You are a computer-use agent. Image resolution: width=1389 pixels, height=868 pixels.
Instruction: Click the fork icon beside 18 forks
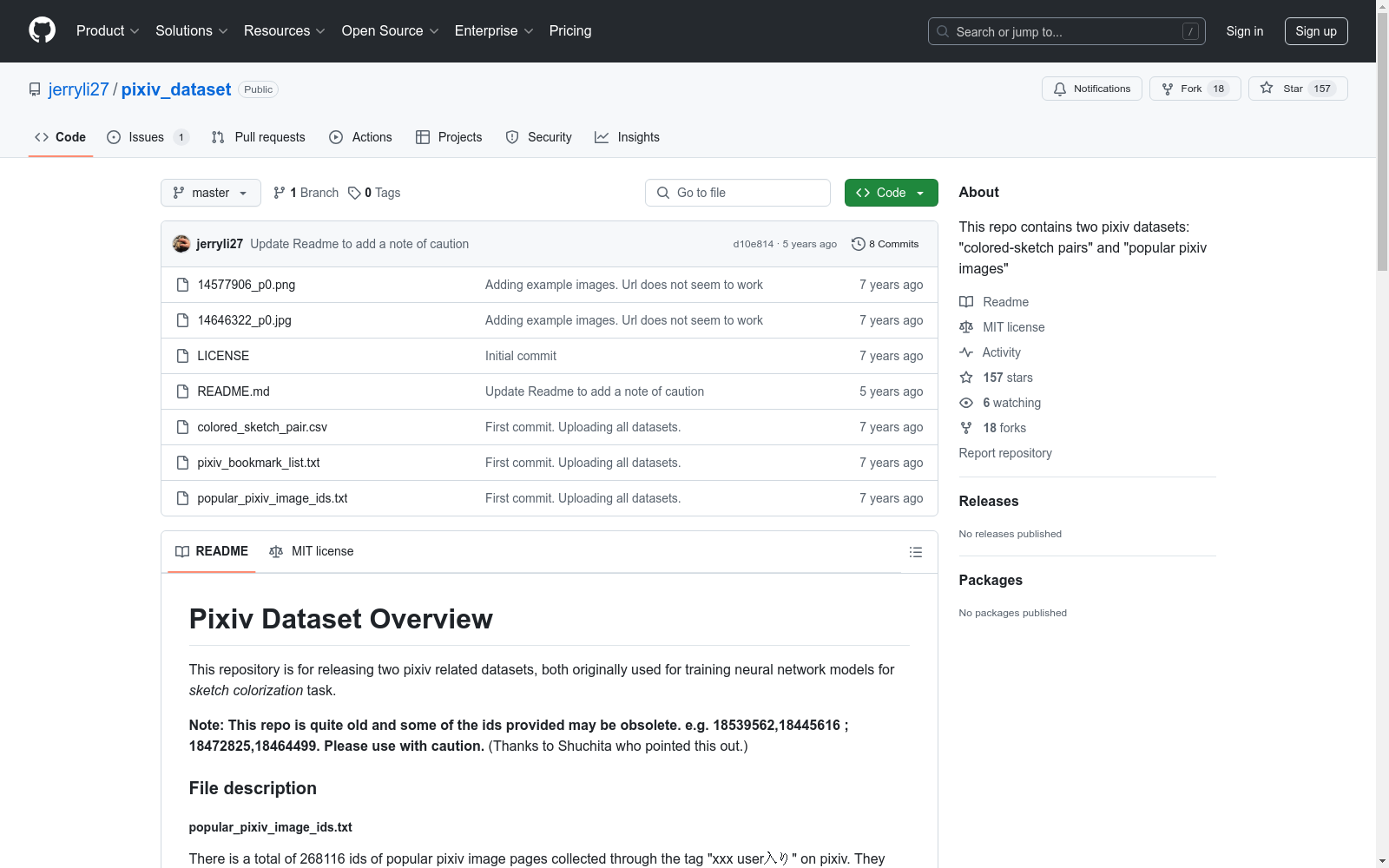pyautogui.click(x=966, y=428)
